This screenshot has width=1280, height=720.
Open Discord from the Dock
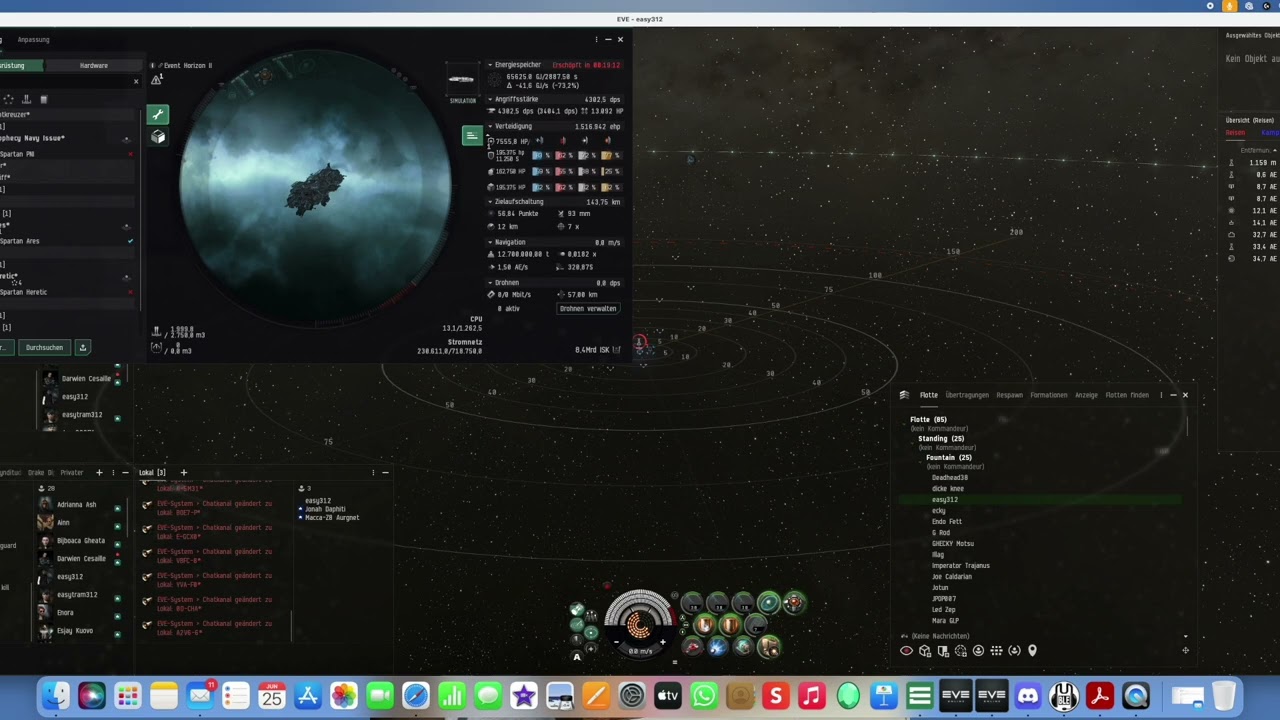click(1027, 695)
